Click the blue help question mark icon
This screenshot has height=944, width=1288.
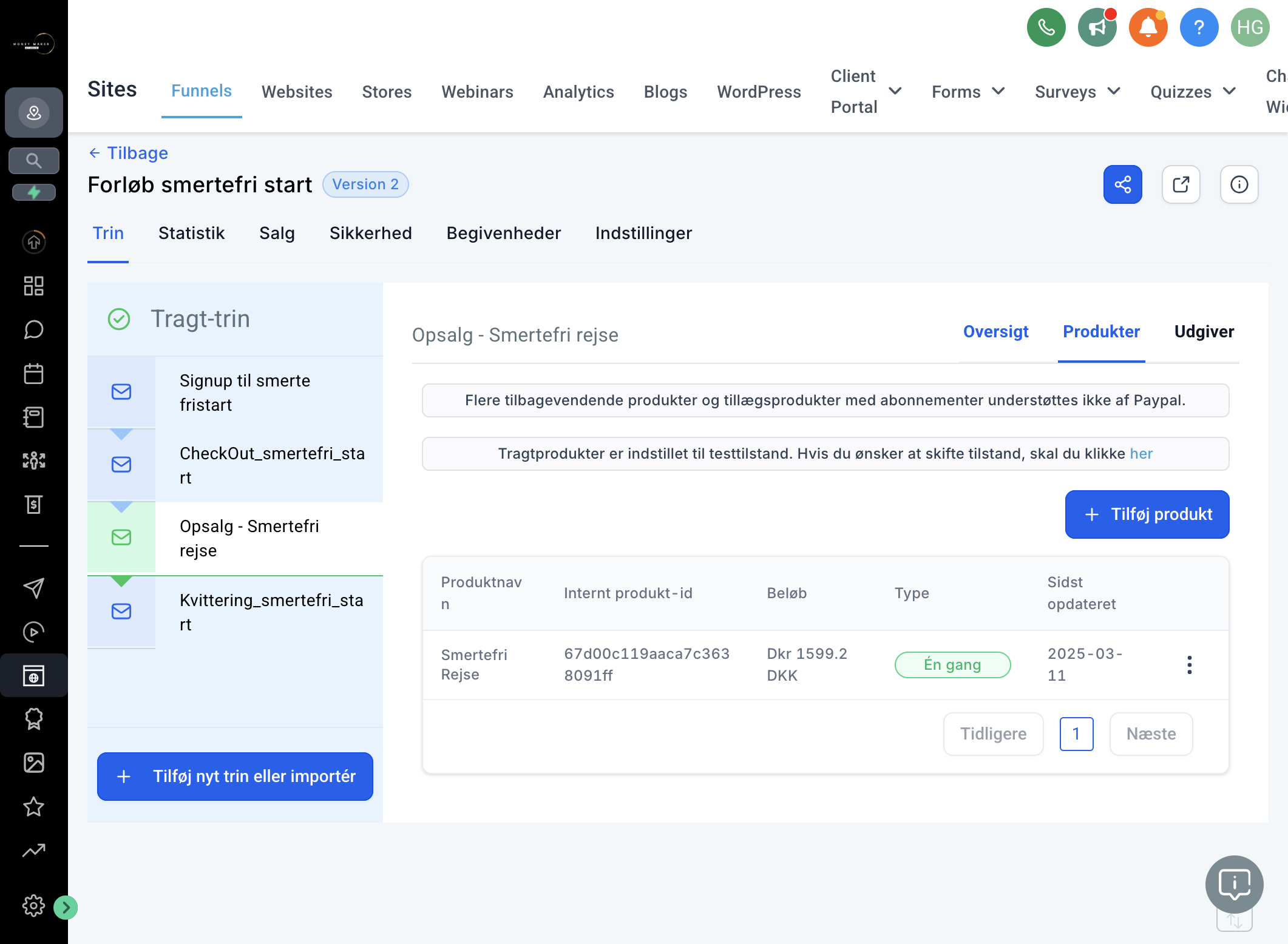[x=1199, y=27]
